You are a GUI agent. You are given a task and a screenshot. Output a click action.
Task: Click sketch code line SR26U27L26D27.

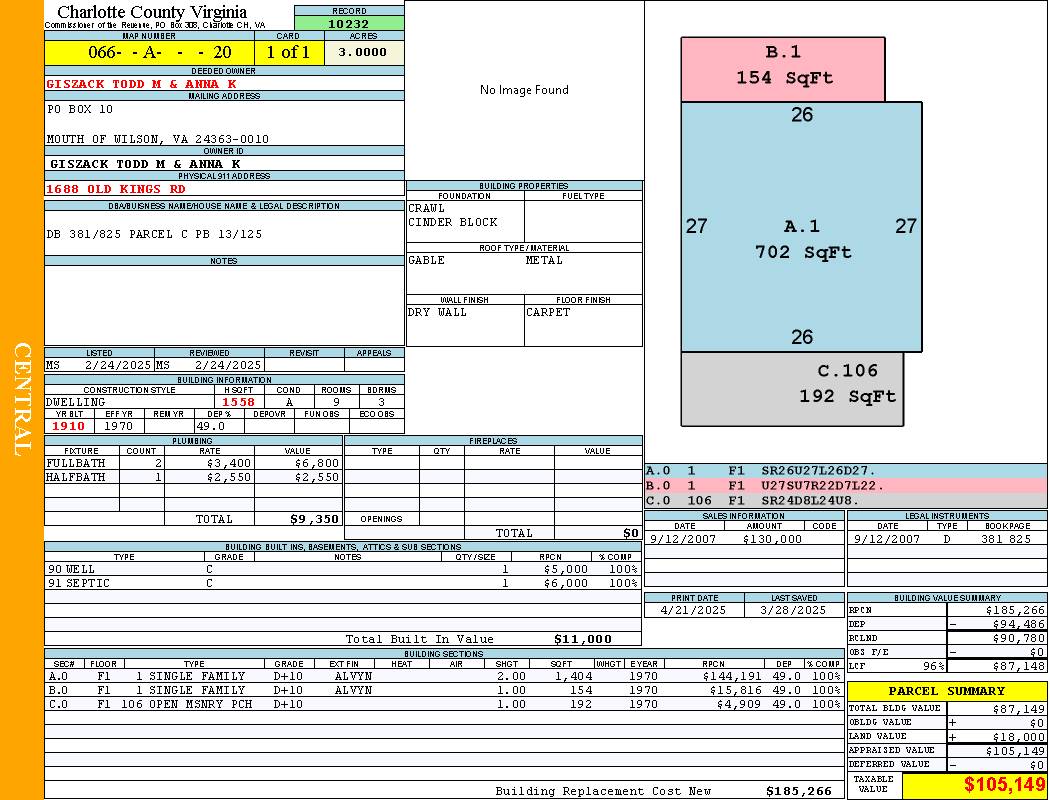pyautogui.click(x=818, y=471)
